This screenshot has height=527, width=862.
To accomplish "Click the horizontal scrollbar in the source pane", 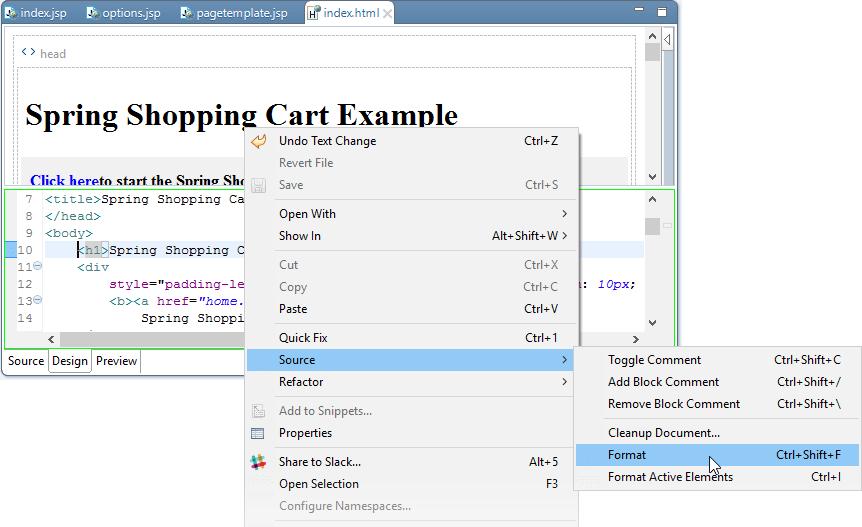I will click(x=150, y=340).
